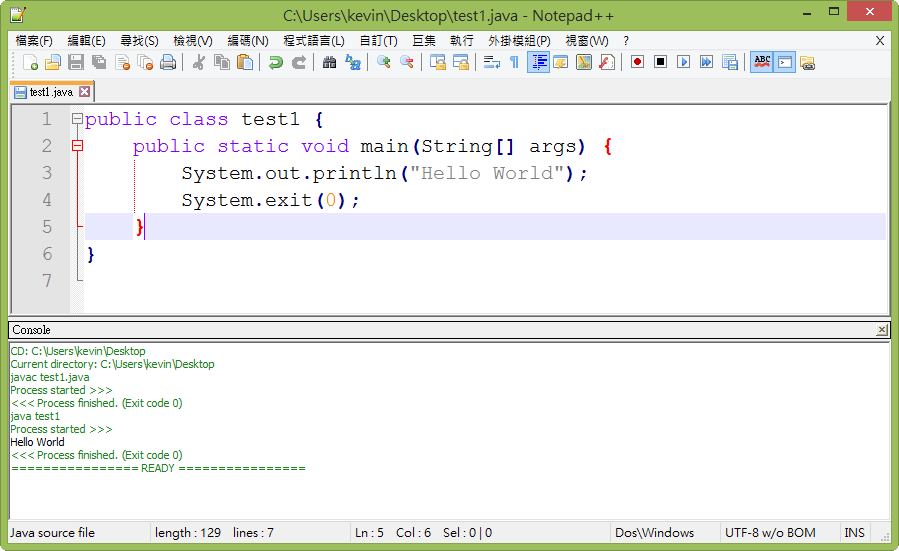Open the Function List icon
This screenshot has height=551, width=899.
pyautogui.click(x=607, y=62)
